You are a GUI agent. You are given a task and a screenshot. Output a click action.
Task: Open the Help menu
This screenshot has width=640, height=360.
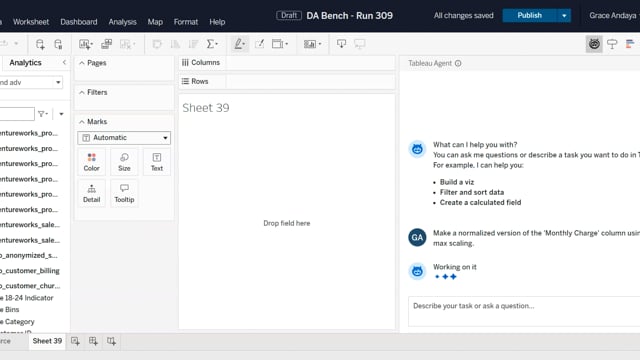coord(217,22)
